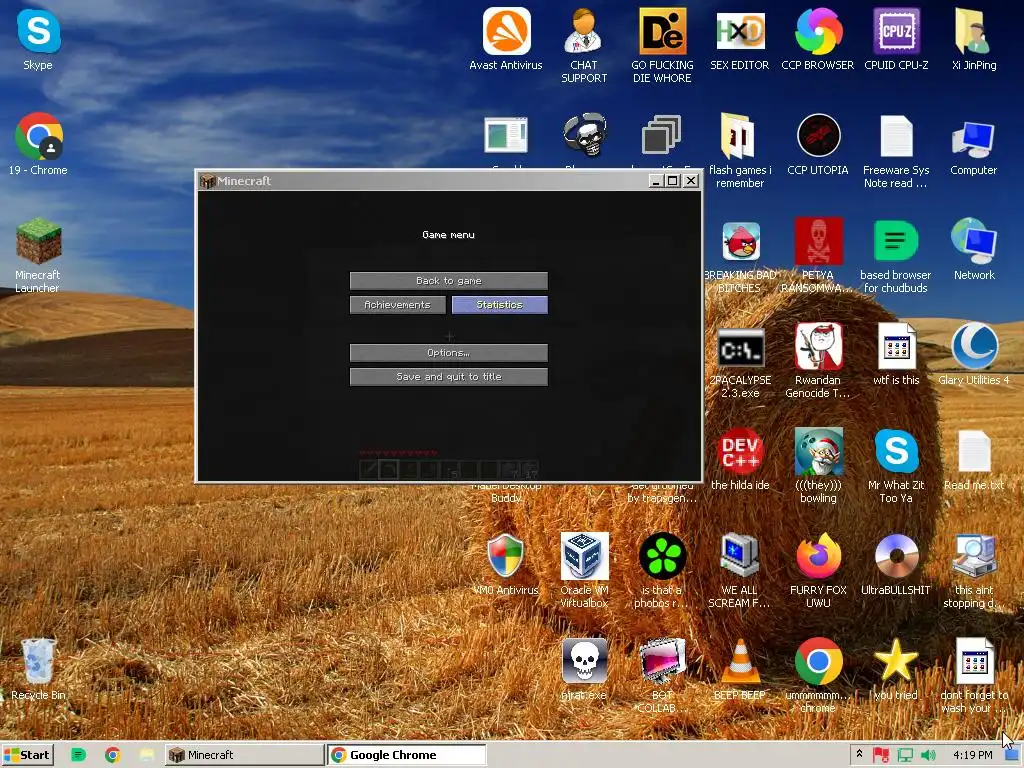Switch to Minecraft taskbar button
The width and height of the screenshot is (1024, 768).
pos(244,755)
